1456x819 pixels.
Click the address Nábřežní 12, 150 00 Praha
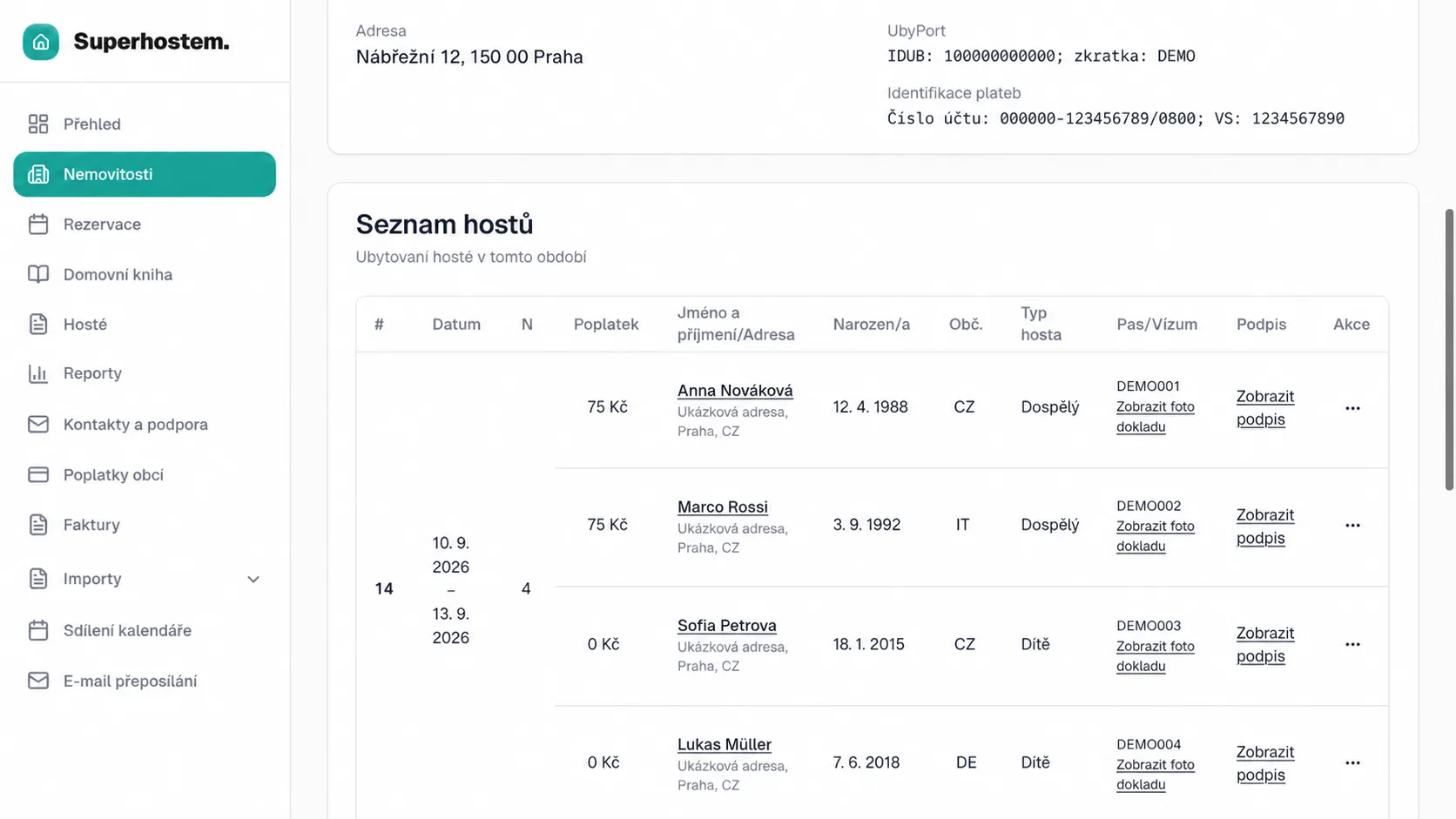pos(469,57)
